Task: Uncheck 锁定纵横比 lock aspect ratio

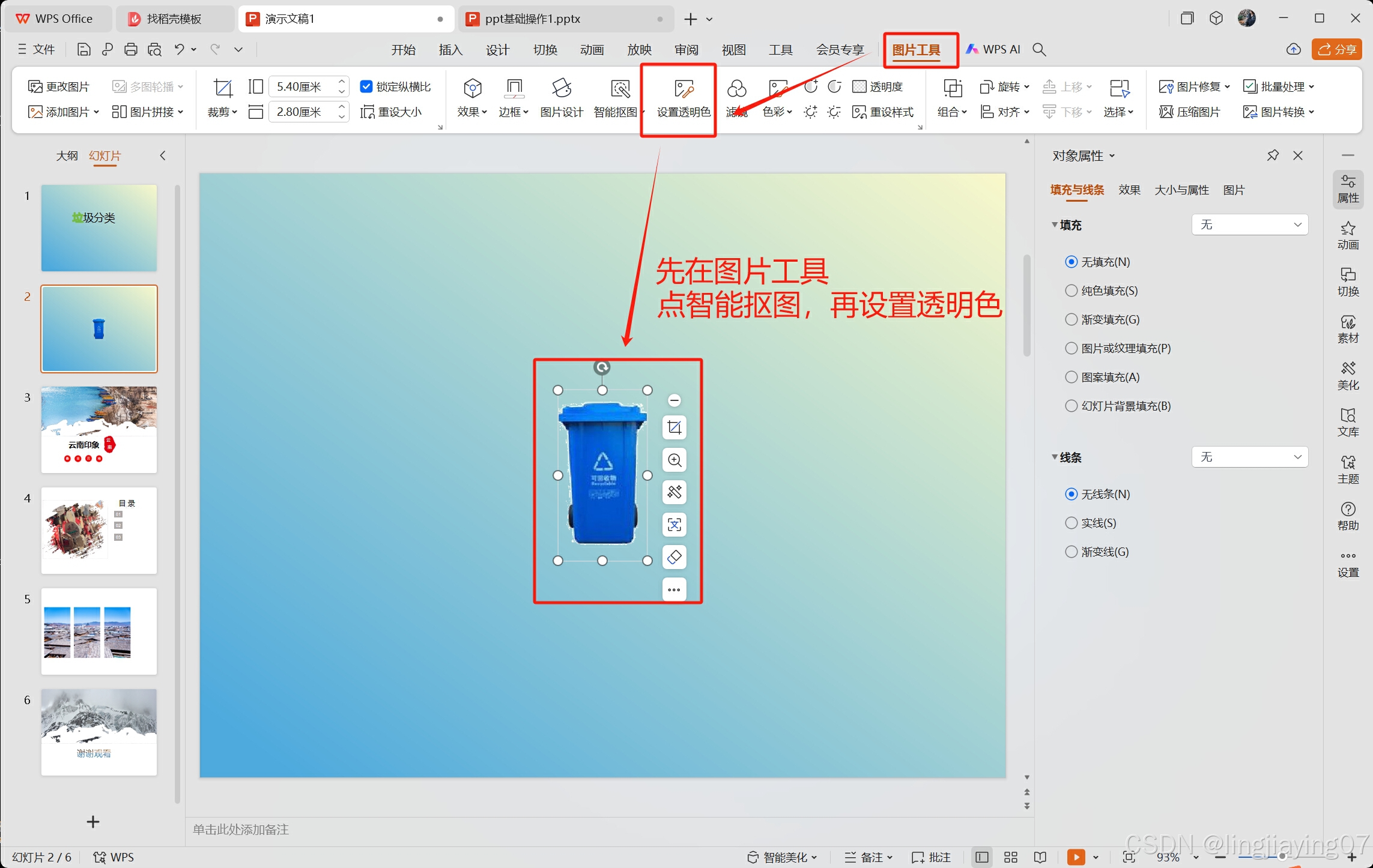Action: (x=366, y=86)
